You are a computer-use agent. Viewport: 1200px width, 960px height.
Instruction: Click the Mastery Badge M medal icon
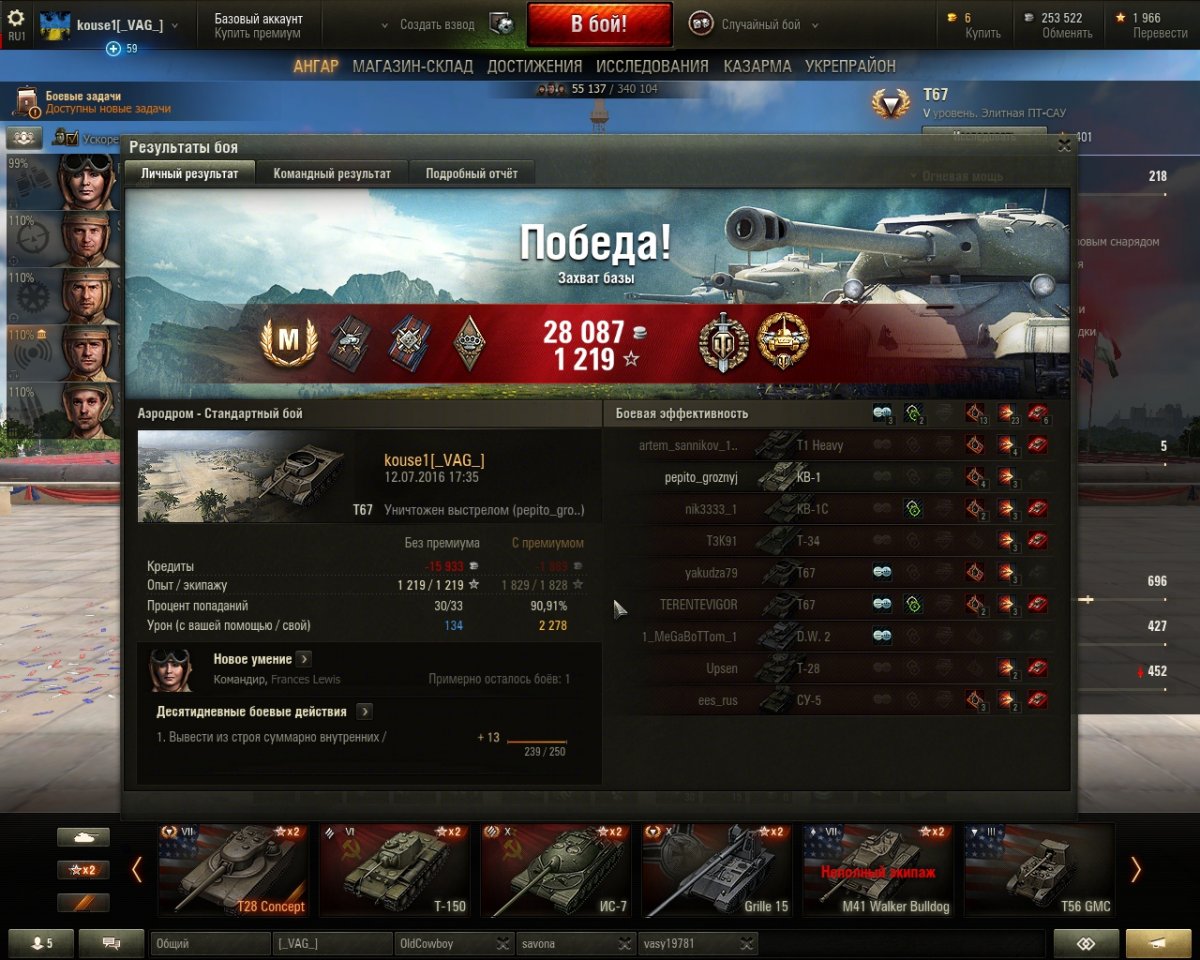pos(288,341)
